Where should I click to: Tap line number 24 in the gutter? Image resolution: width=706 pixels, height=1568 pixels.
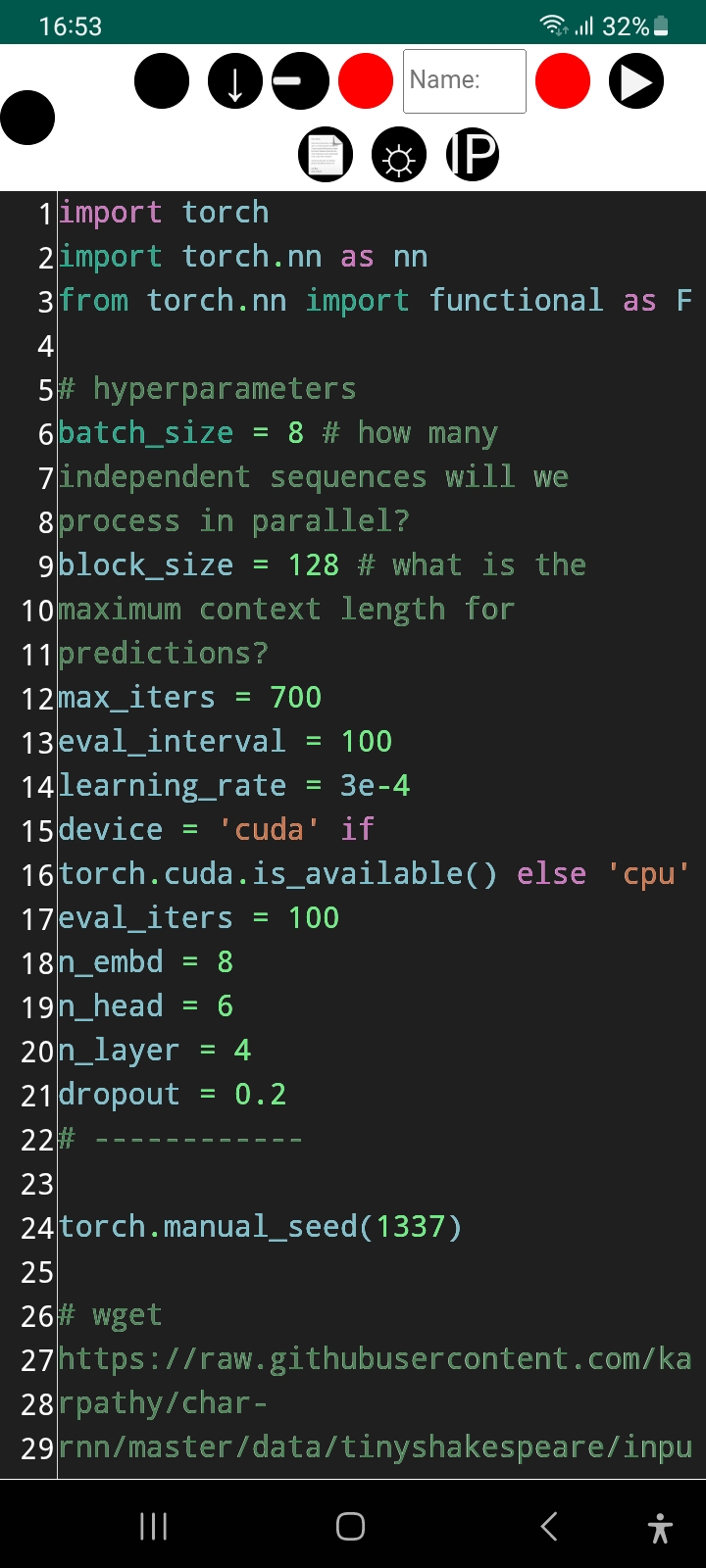36,1226
